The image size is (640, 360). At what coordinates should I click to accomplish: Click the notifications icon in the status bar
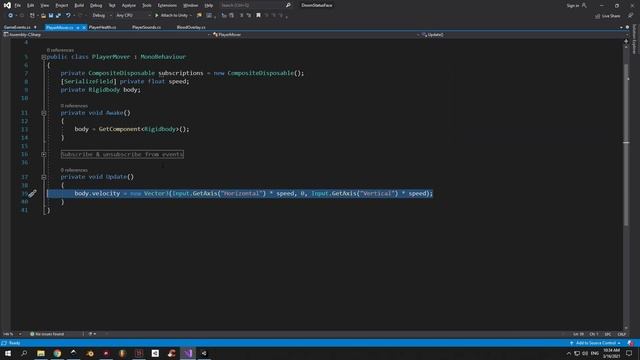tap(631, 343)
